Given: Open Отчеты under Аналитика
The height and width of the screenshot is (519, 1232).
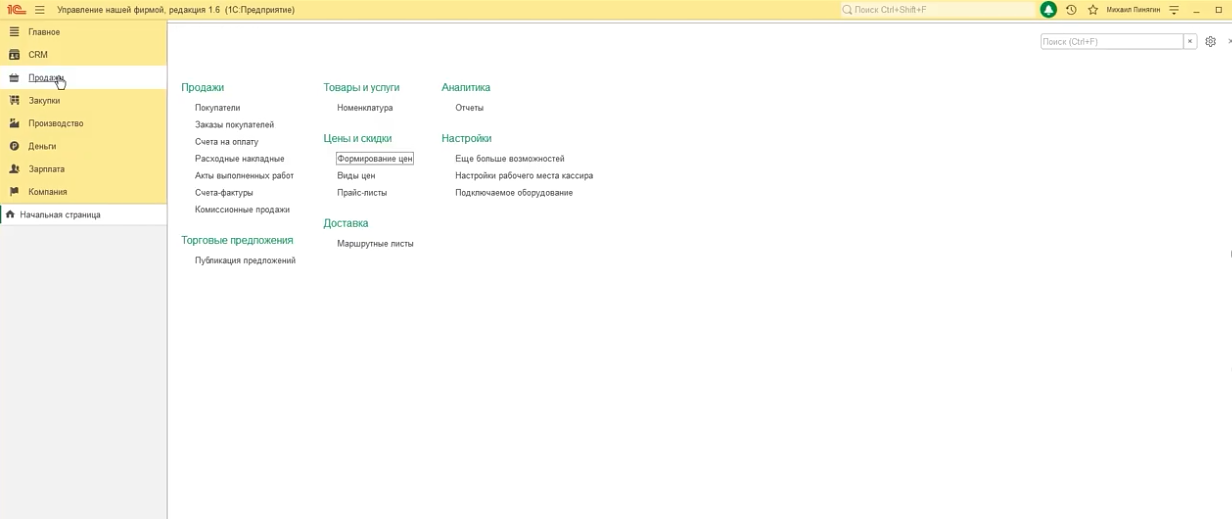Looking at the screenshot, I should pyautogui.click(x=469, y=108).
